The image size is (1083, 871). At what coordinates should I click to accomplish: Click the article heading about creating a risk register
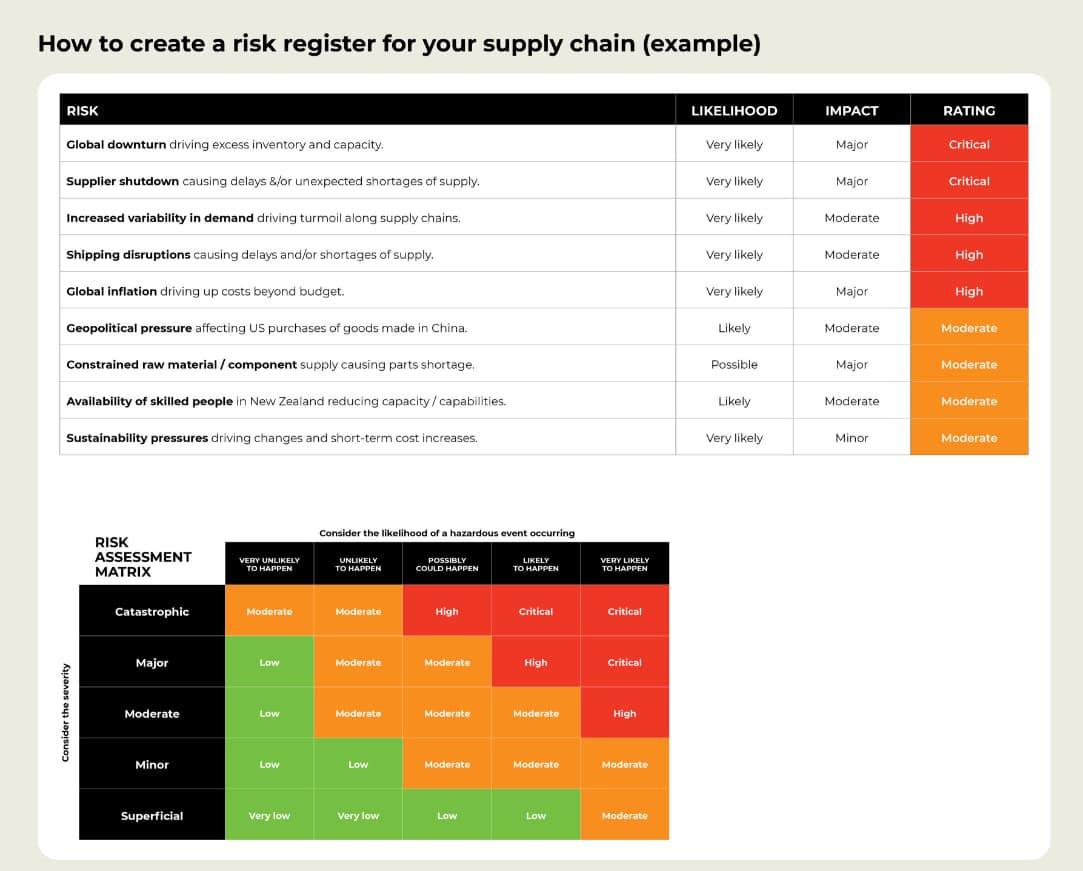(x=398, y=44)
